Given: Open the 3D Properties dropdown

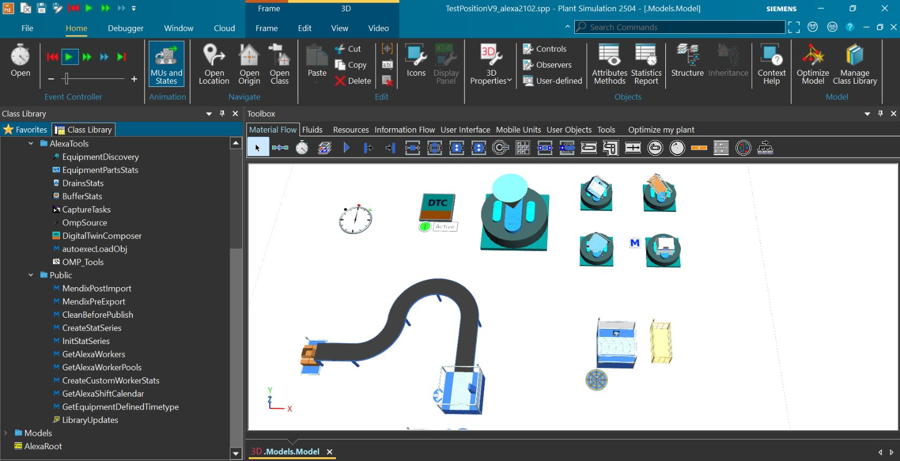Looking at the screenshot, I should (491, 64).
